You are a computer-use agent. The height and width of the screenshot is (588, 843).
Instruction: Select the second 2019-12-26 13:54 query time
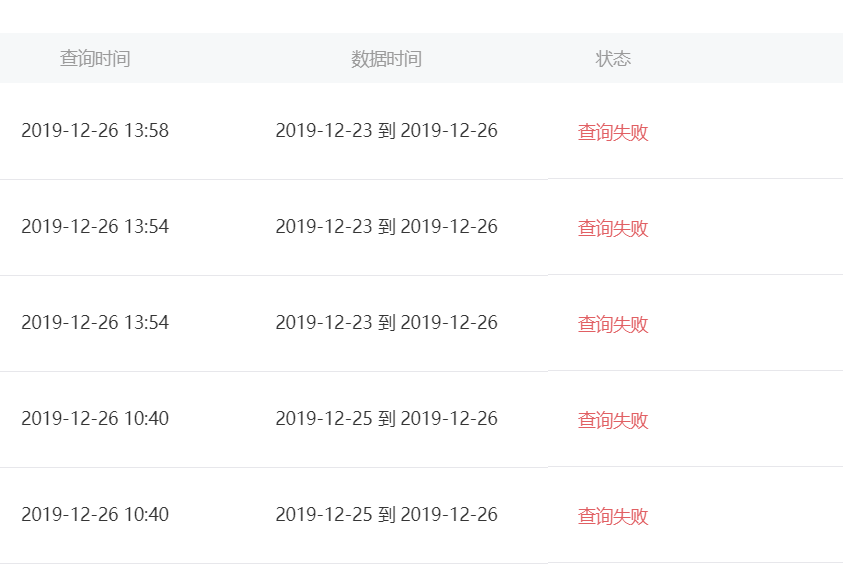[95, 322]
